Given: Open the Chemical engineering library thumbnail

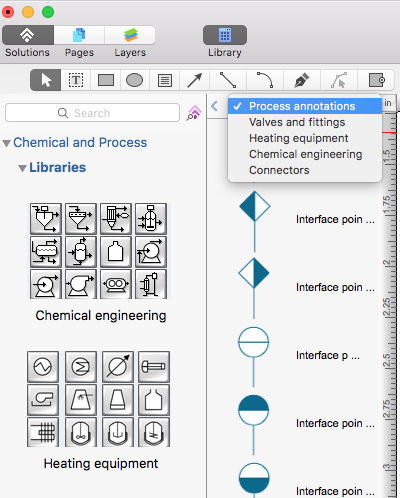Looking at the screenshot, I should coord(99,251).
